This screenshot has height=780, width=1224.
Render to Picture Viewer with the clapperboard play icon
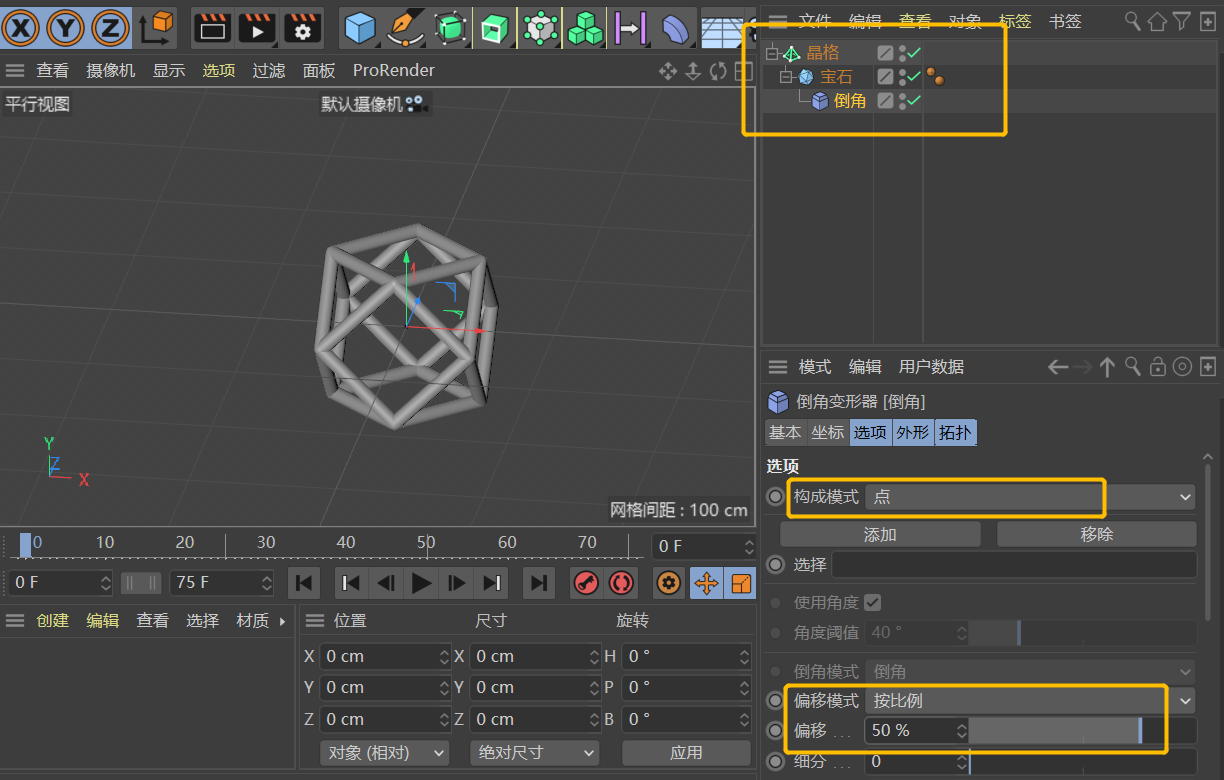pos(257,28)
